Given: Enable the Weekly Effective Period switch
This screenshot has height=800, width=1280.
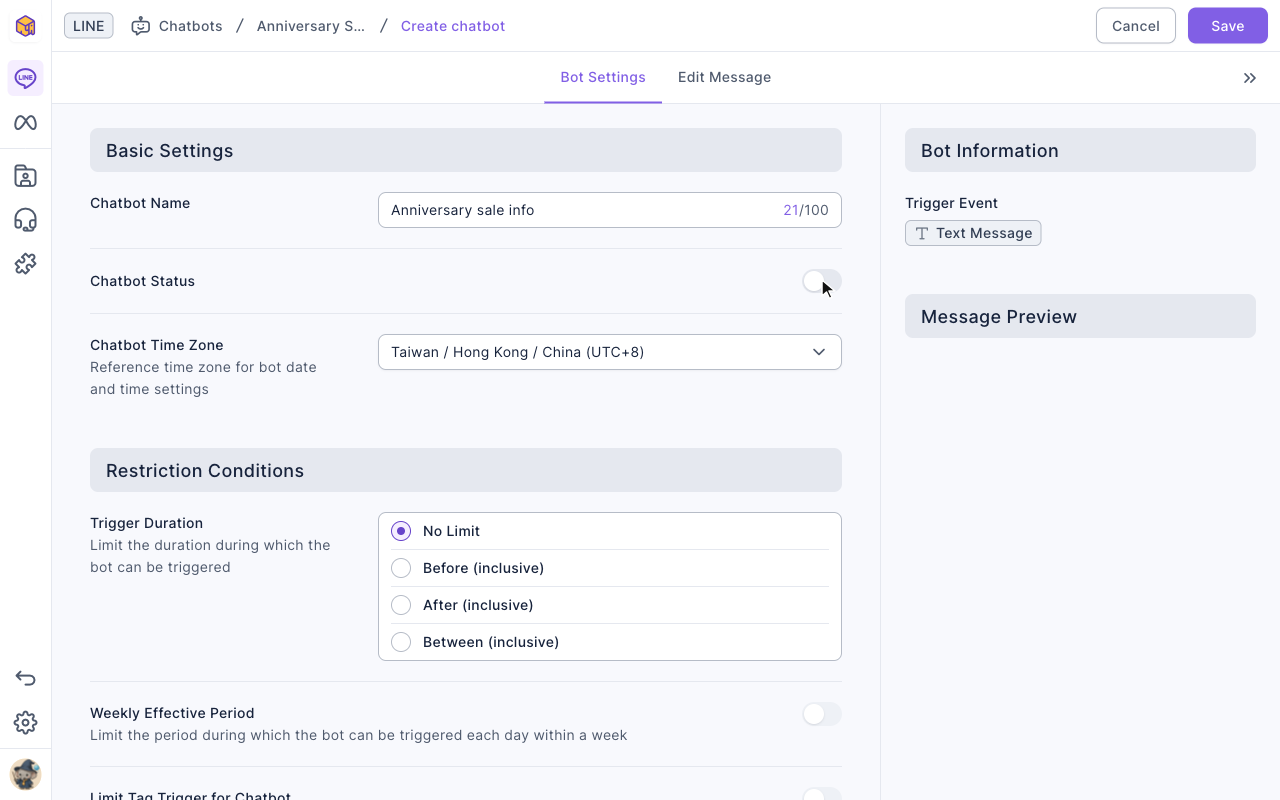Looking at the screenshot, I should [x=822, y=714].
